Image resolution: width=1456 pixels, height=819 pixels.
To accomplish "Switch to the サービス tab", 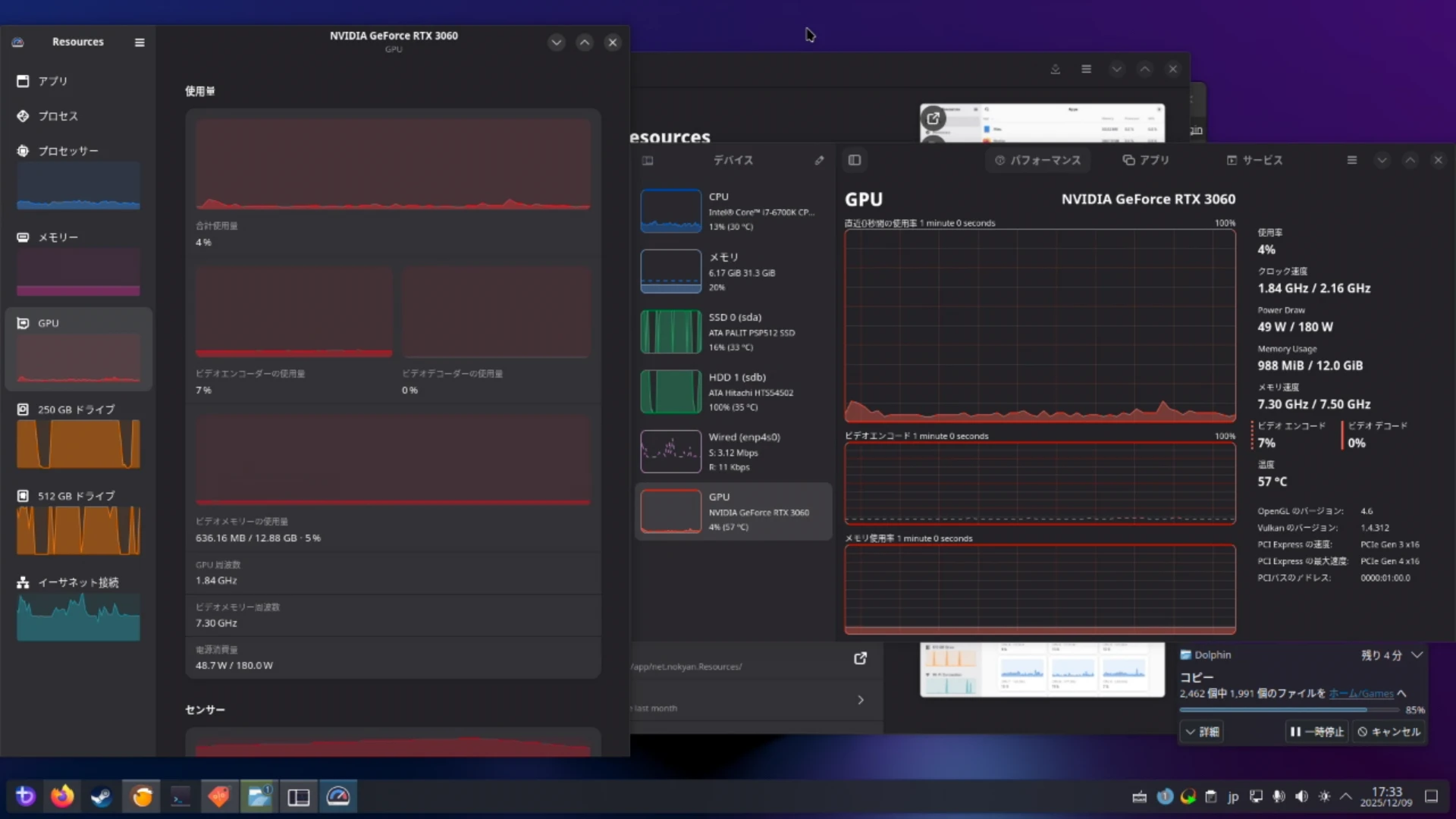I will (x=1254, y=160).
